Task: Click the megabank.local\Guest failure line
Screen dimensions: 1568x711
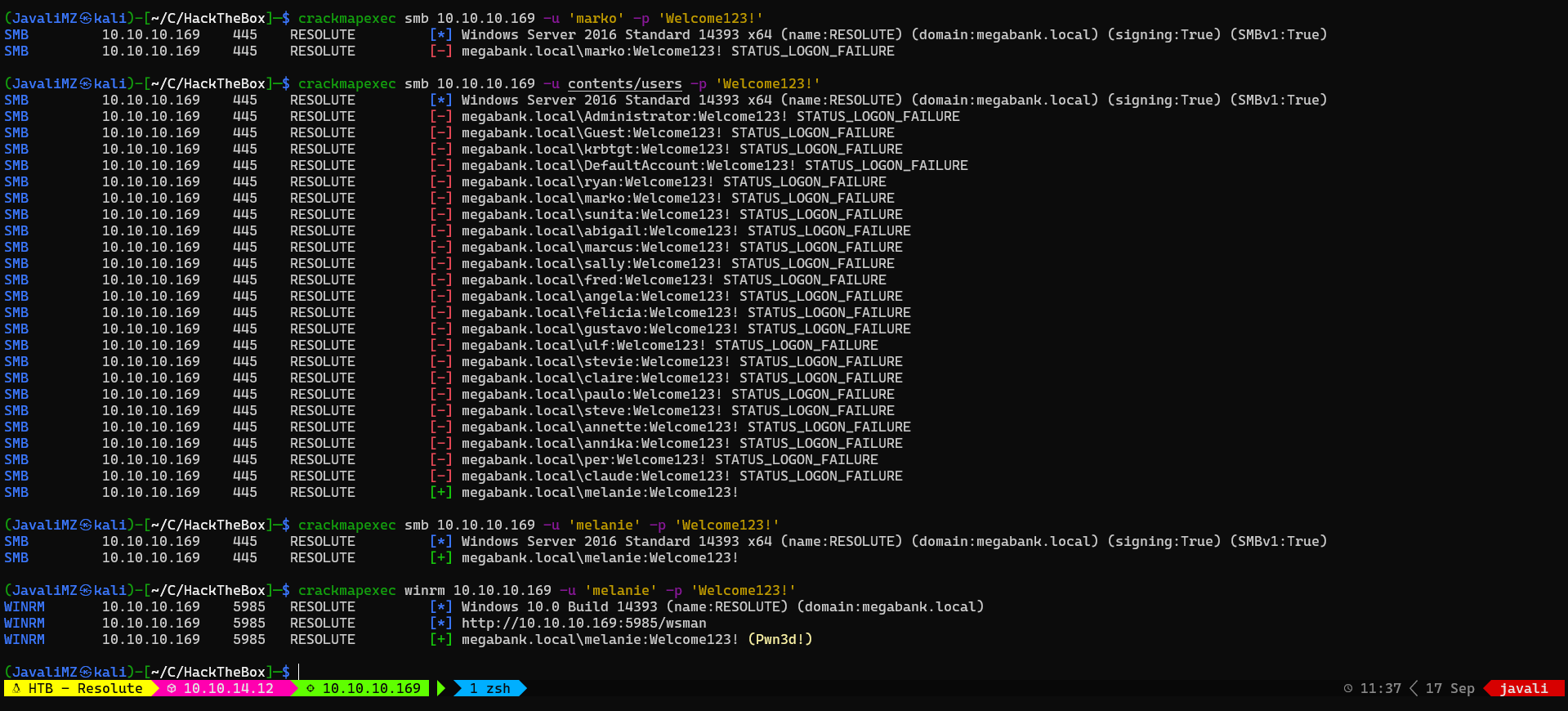Action: tap(678, 132)
